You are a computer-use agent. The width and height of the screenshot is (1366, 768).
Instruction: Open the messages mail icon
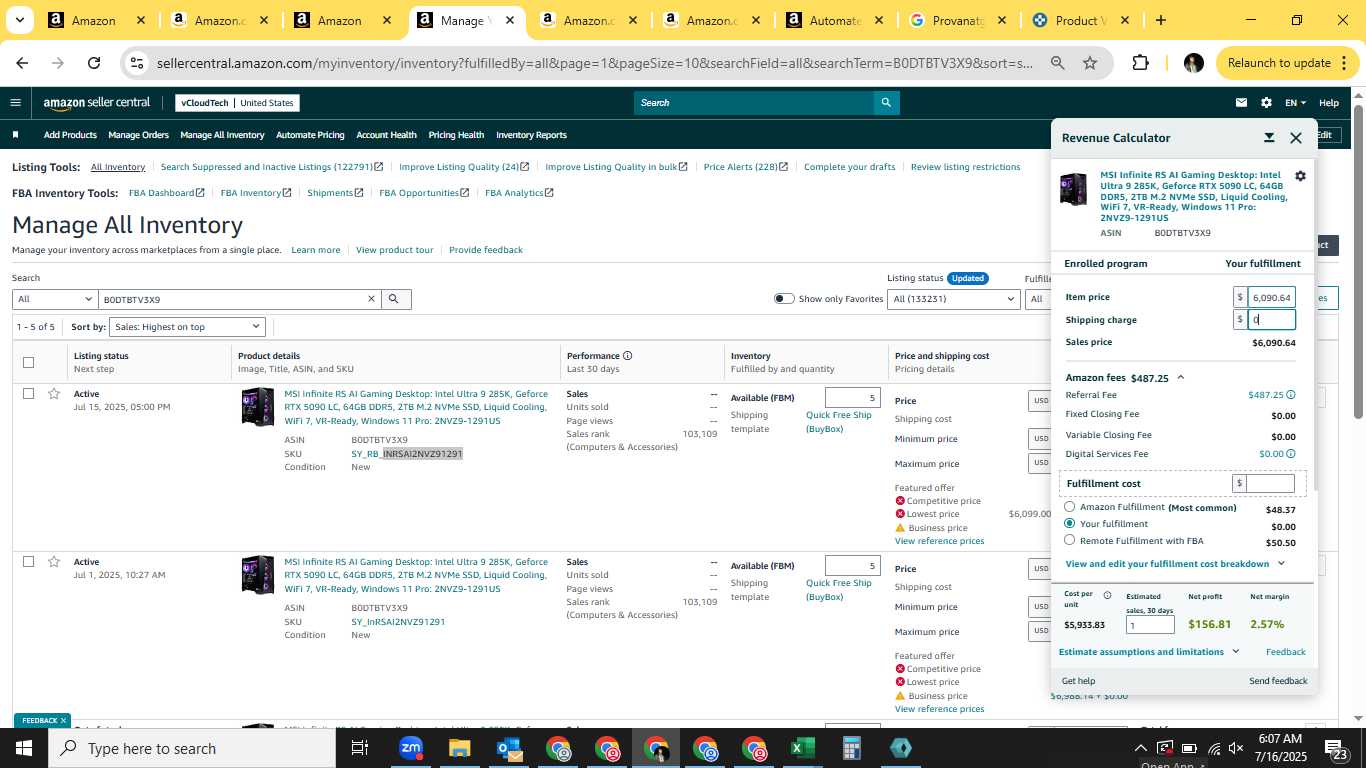click(1241, 102)
